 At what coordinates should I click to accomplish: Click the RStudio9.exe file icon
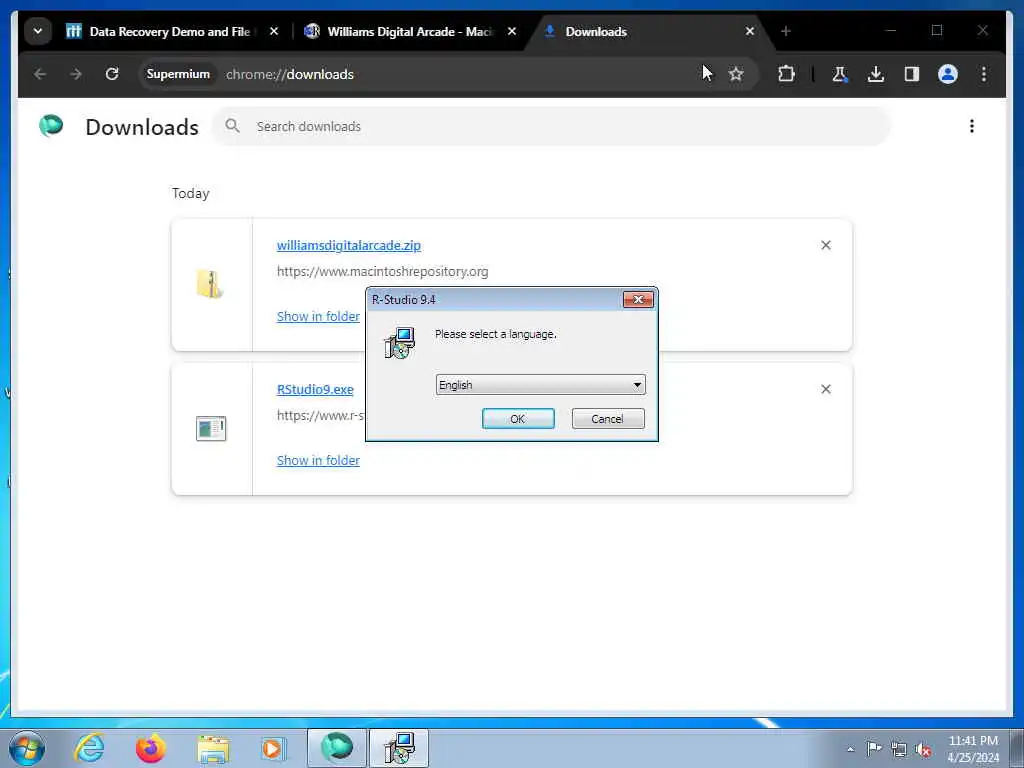211,428
